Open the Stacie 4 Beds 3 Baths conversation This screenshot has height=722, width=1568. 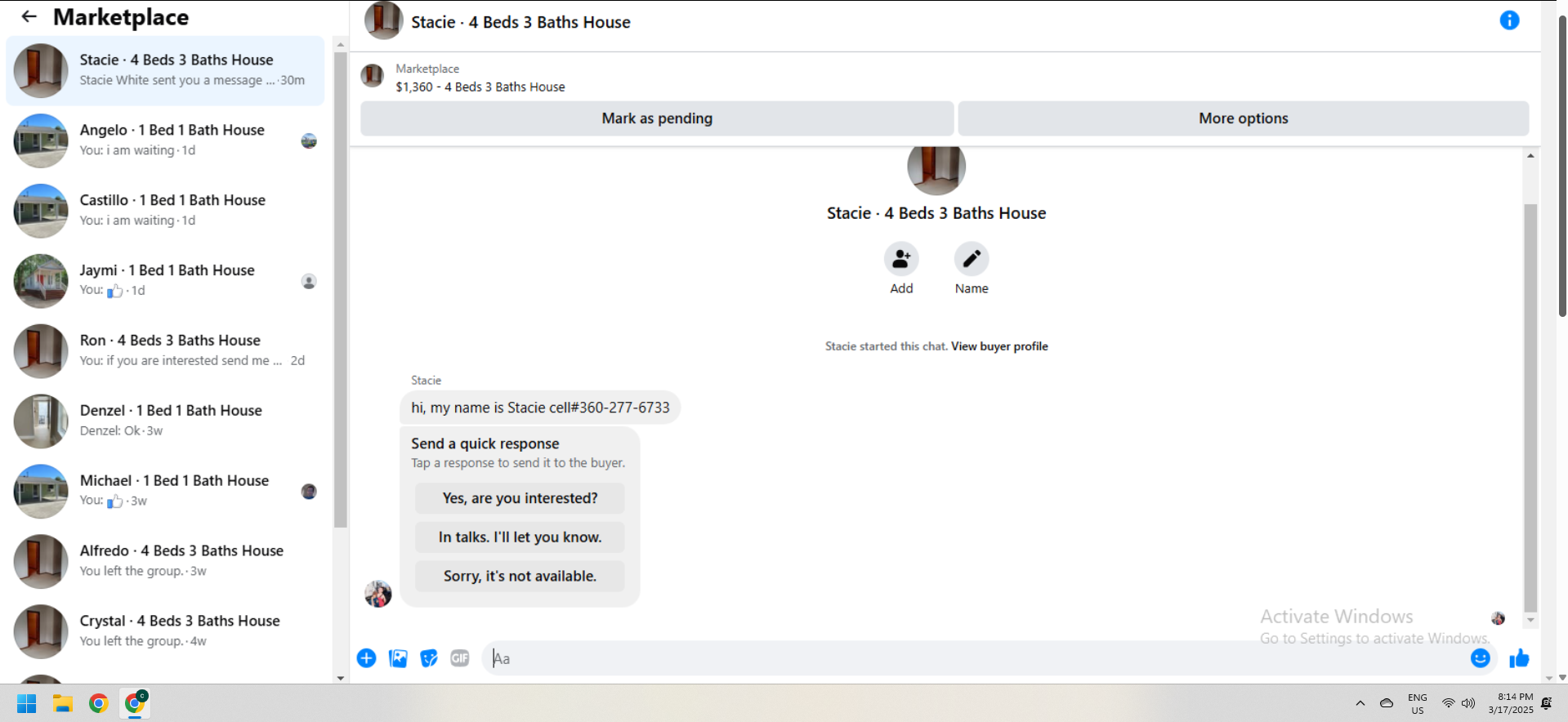165,70
